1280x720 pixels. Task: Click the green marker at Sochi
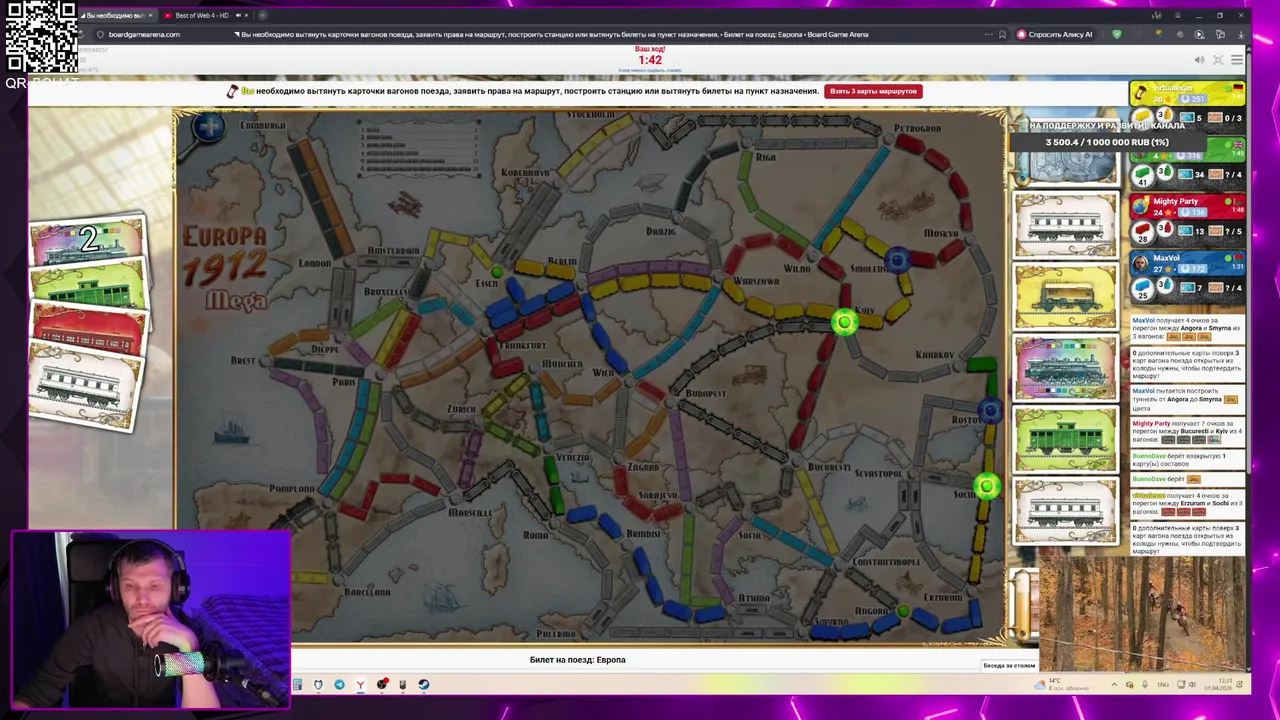pyautogui.click(x=986, y=487)
